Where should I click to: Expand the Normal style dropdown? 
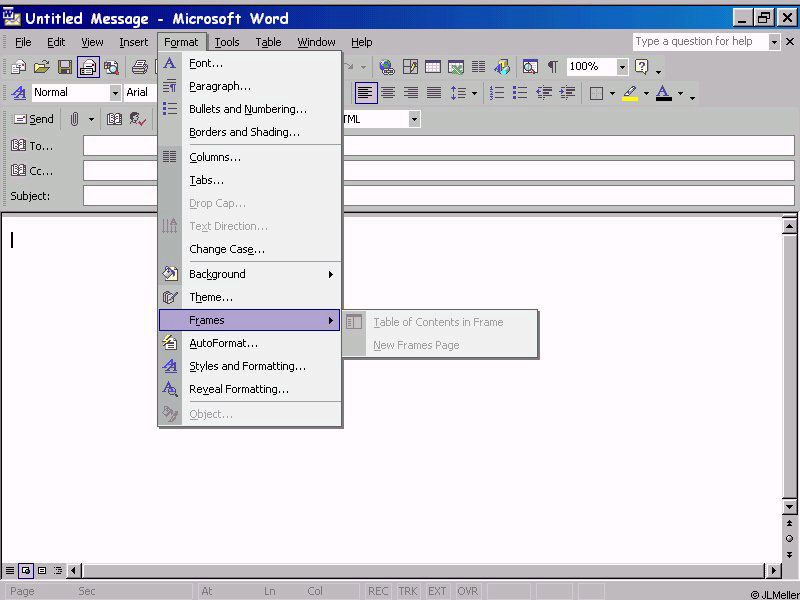(x=115, y=93)
